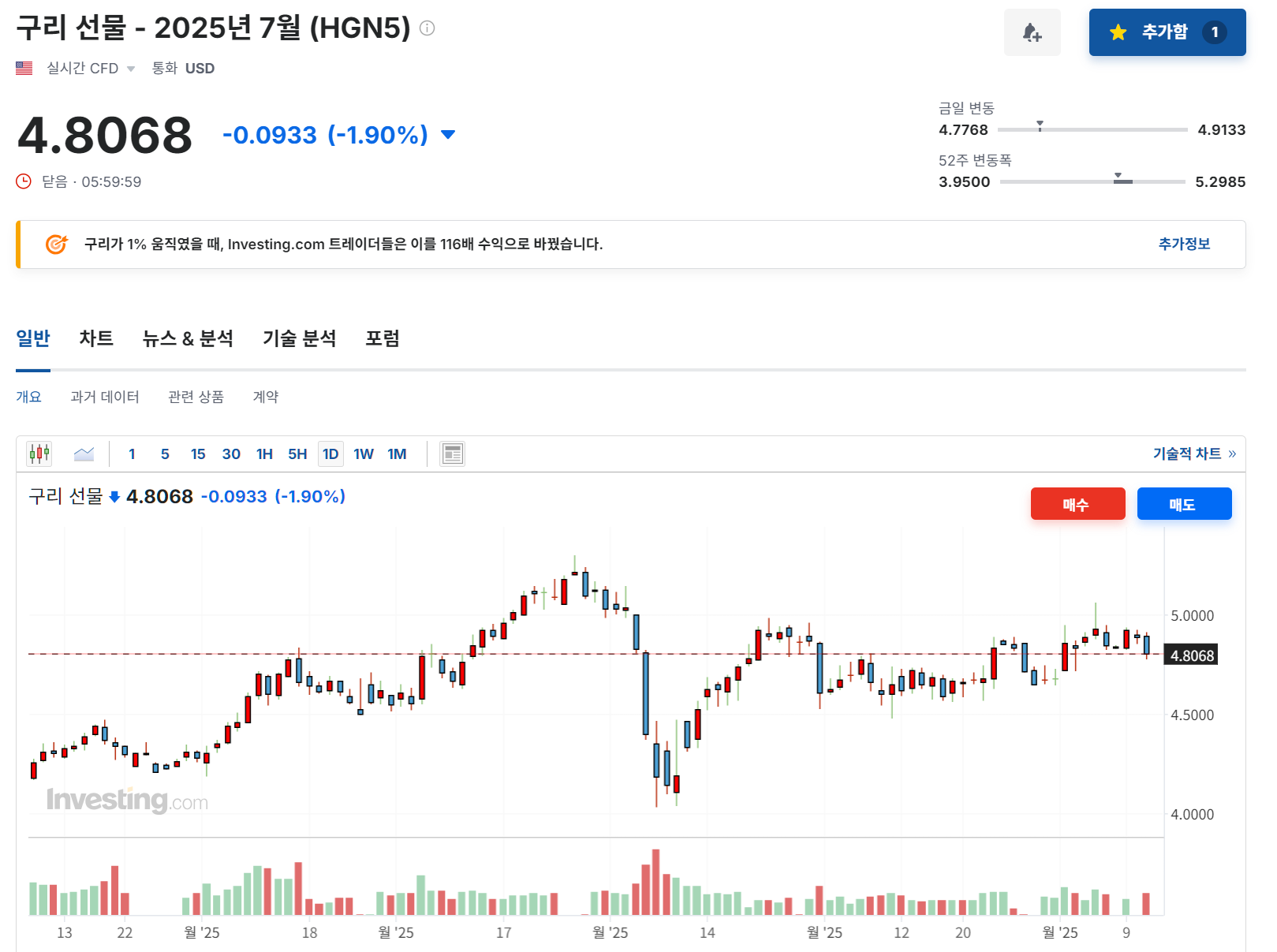
Task: Click the star 추가함 watchlist button
Action: tap(1167, 32)
